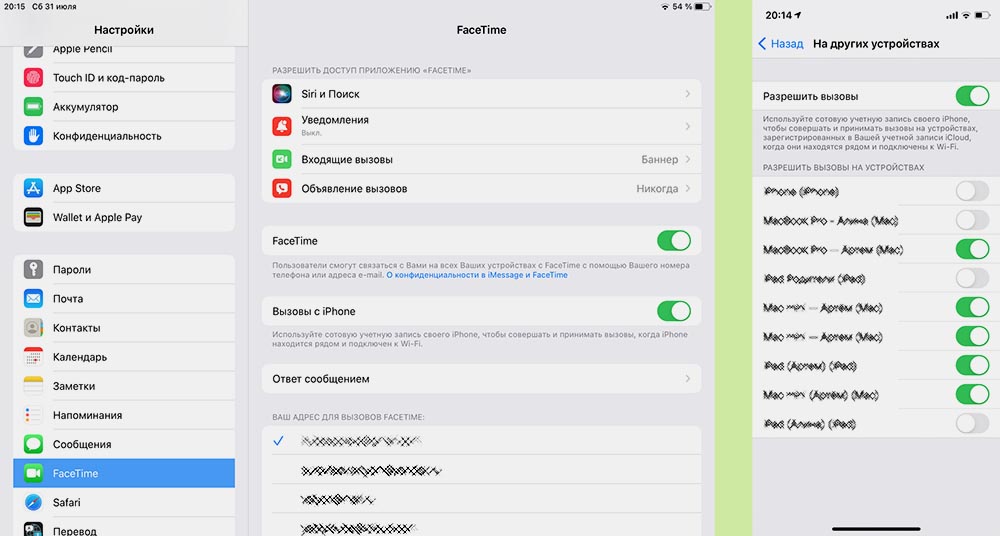This screenshot has width=1000, height=536.
Task: Toggle the Вызовы с iPhone switch
Action: pyautogui.click(x=674, y=311)
